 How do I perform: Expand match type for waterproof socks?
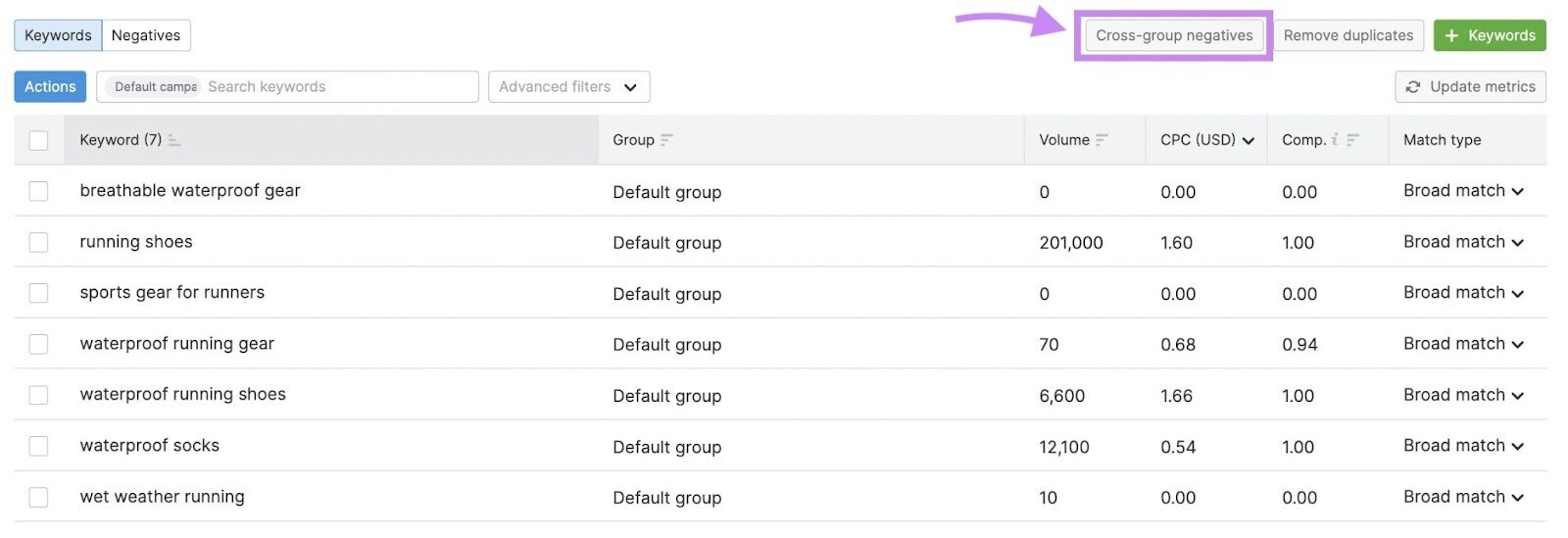coord(1463,446)
